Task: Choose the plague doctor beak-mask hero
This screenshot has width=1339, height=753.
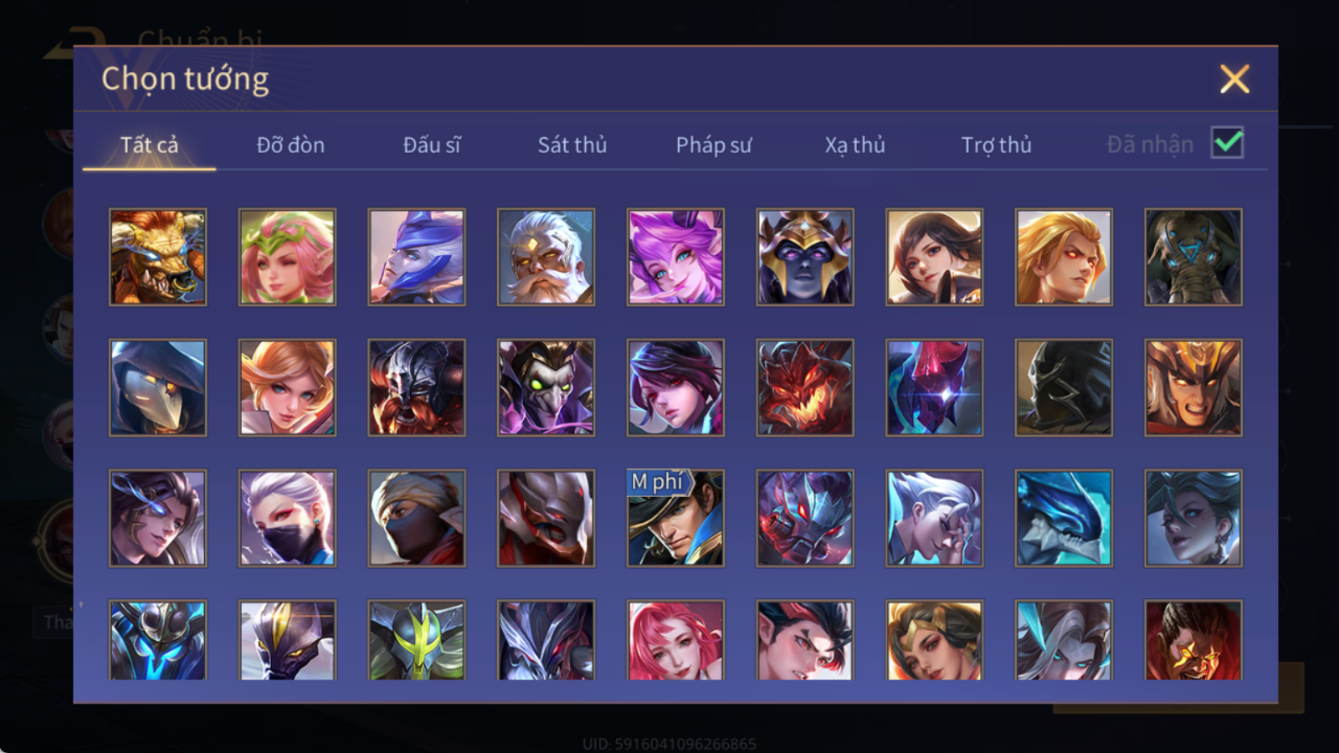Action: (x=158, y=388)
